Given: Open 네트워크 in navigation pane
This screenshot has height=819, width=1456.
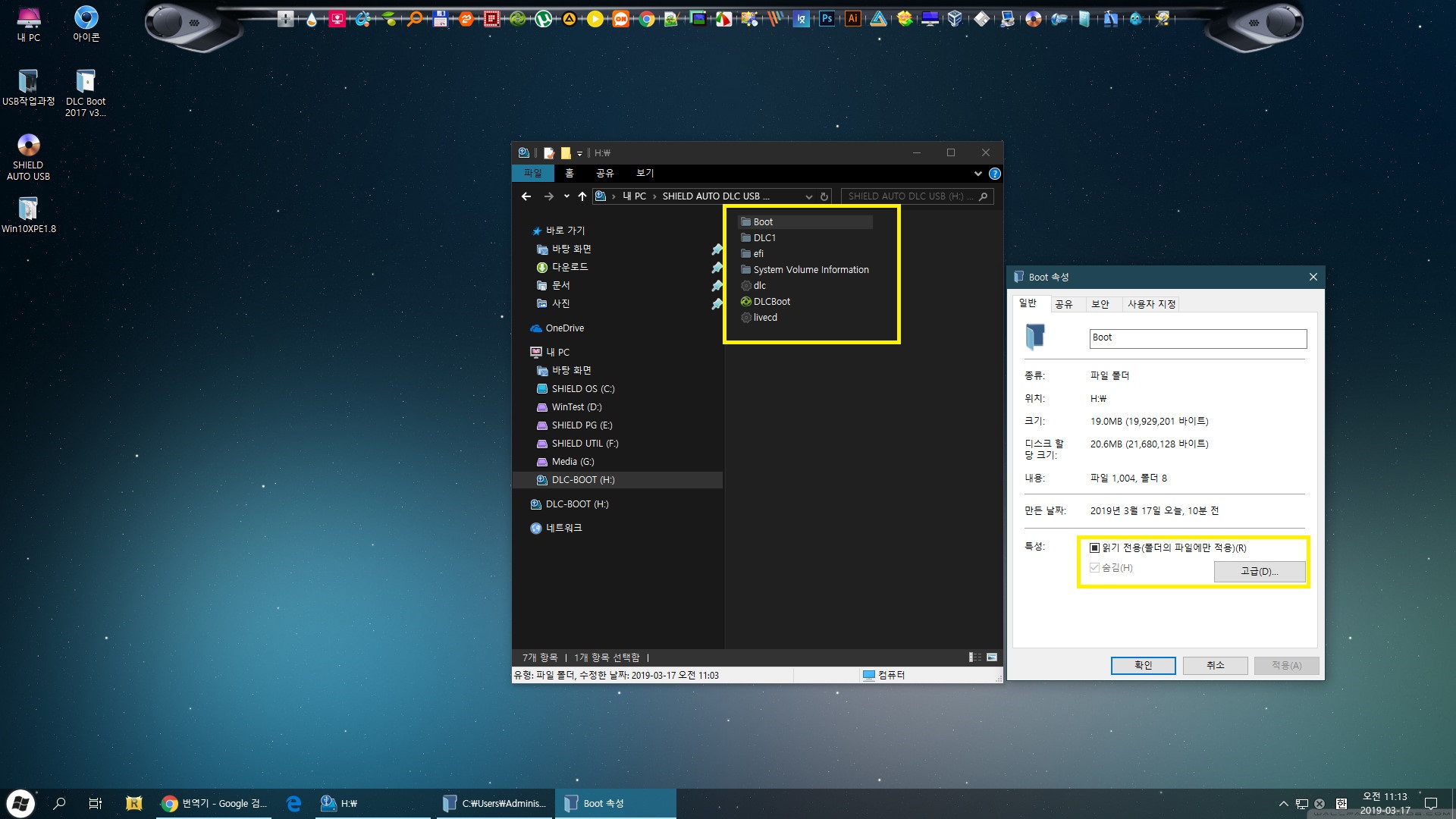Looking at the screenshot, I should tap(557, 528).
